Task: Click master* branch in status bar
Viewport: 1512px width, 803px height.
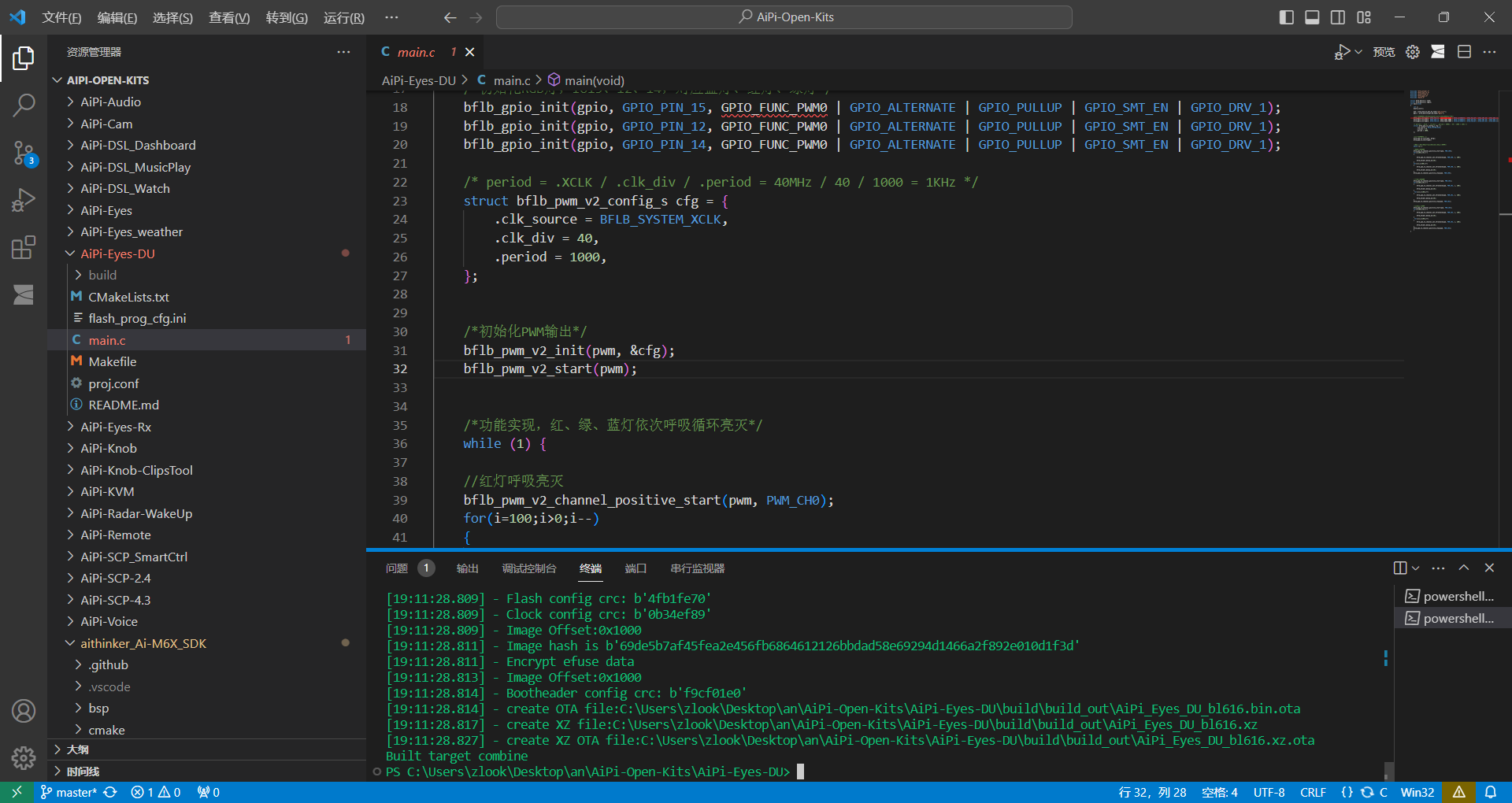Action: point(69,792)
